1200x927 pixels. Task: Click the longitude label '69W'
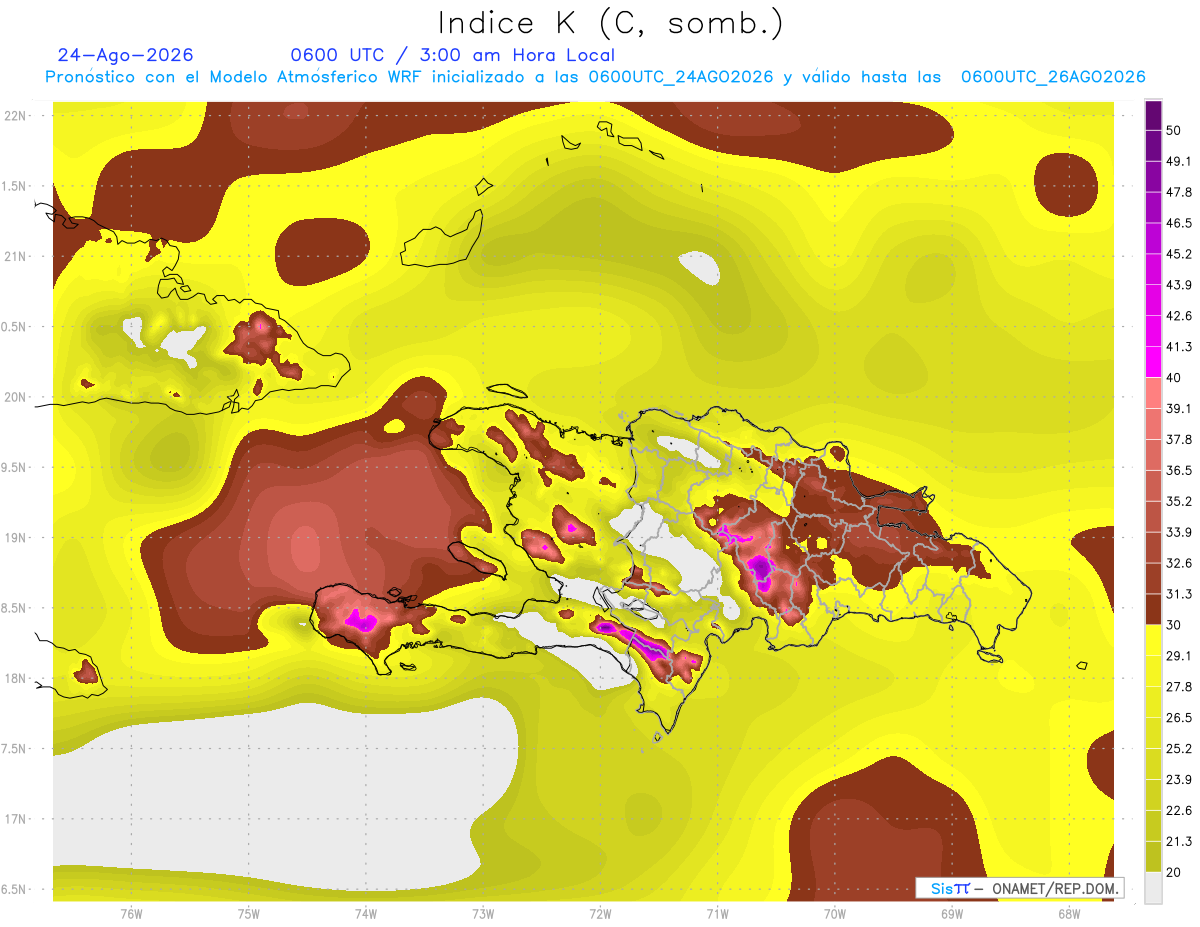coord(952,913)
